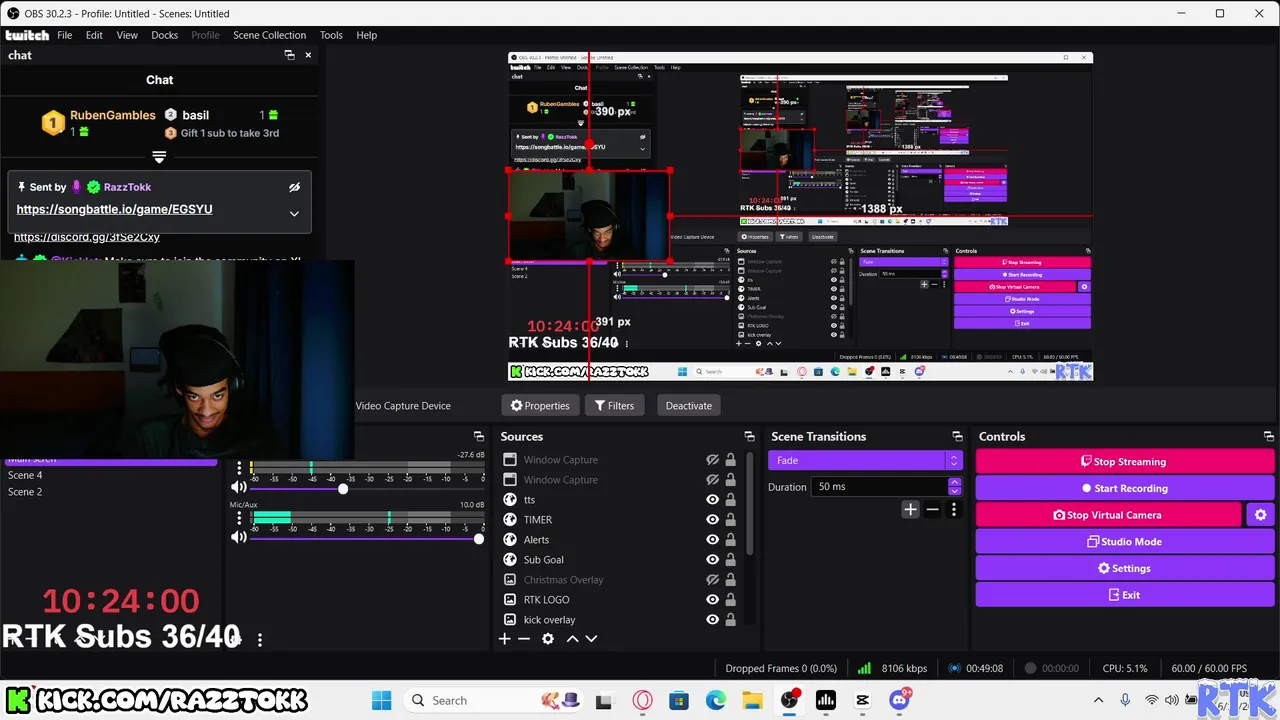Hide the Sub Goal source
This screenshot has width=1280, height=720.
coord(712,560)
